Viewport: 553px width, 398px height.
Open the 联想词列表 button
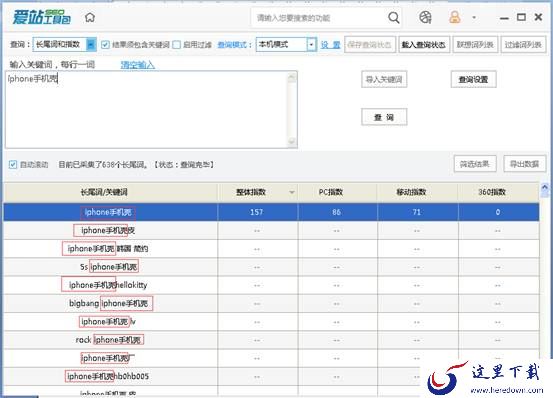(x=475, y=44)
